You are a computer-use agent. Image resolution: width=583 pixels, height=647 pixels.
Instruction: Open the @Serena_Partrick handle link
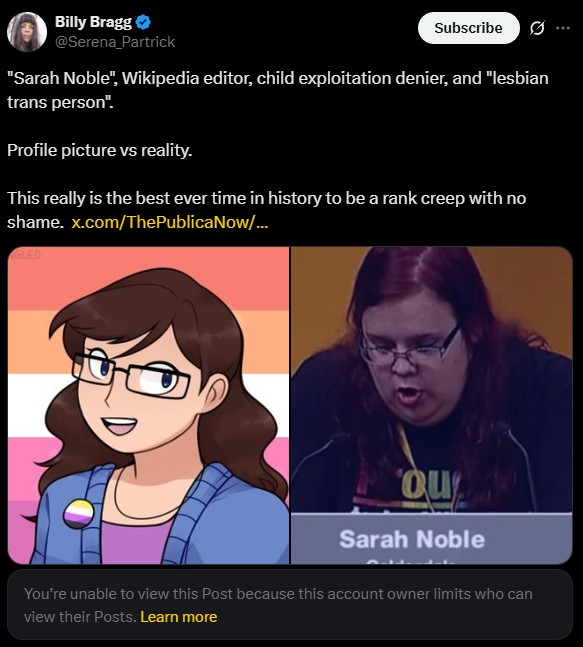[115, 42]
